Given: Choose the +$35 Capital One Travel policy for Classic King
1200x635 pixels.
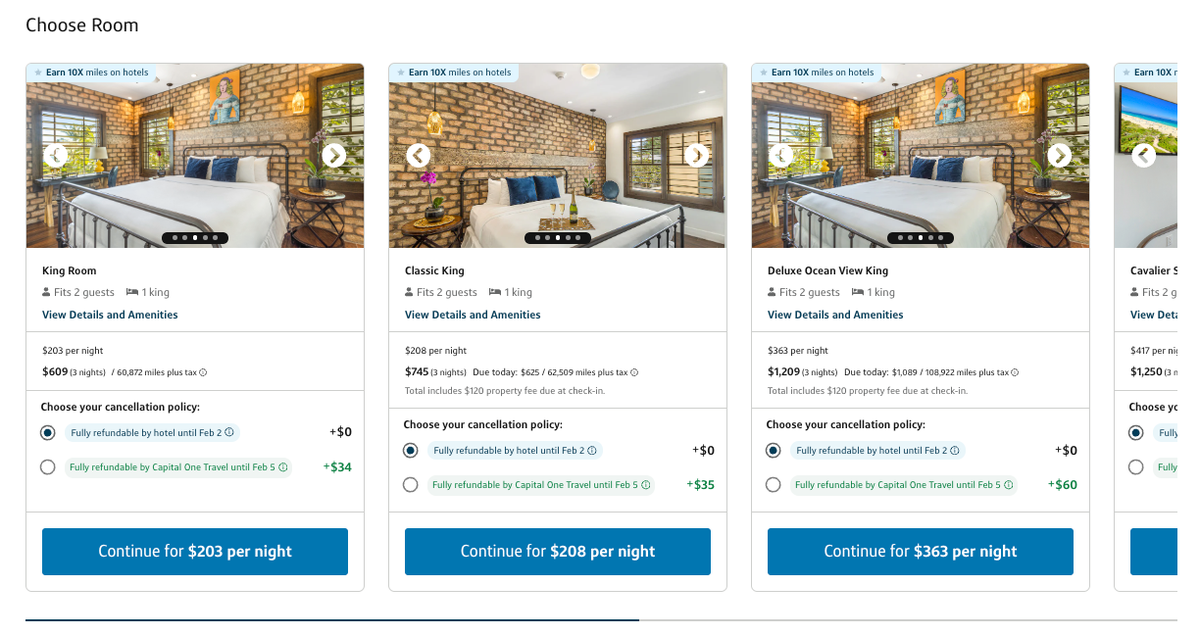Looking at the screenshot, I should point(410,484).
